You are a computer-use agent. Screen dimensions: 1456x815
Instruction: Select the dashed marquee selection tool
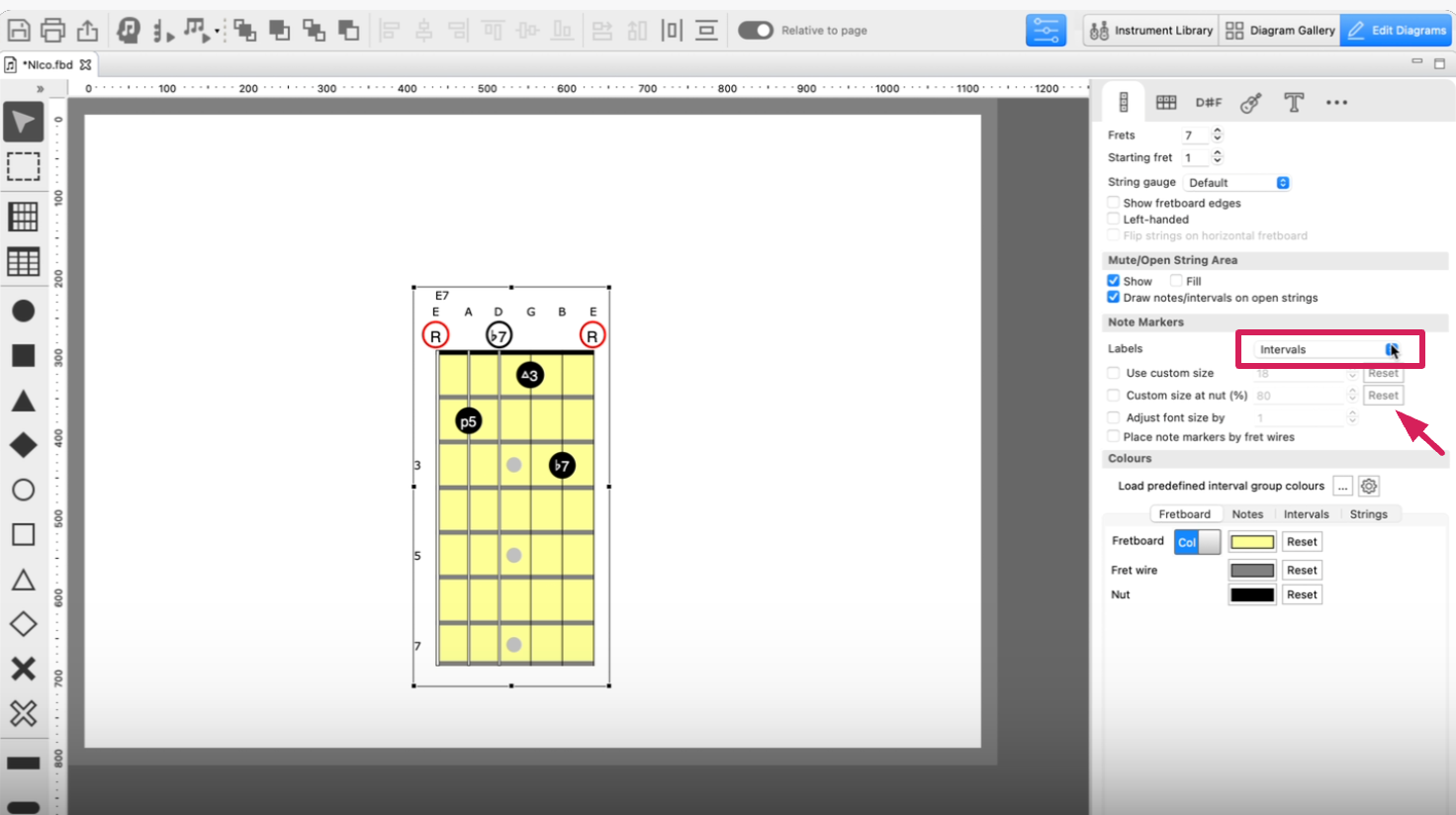pos(24,167)
